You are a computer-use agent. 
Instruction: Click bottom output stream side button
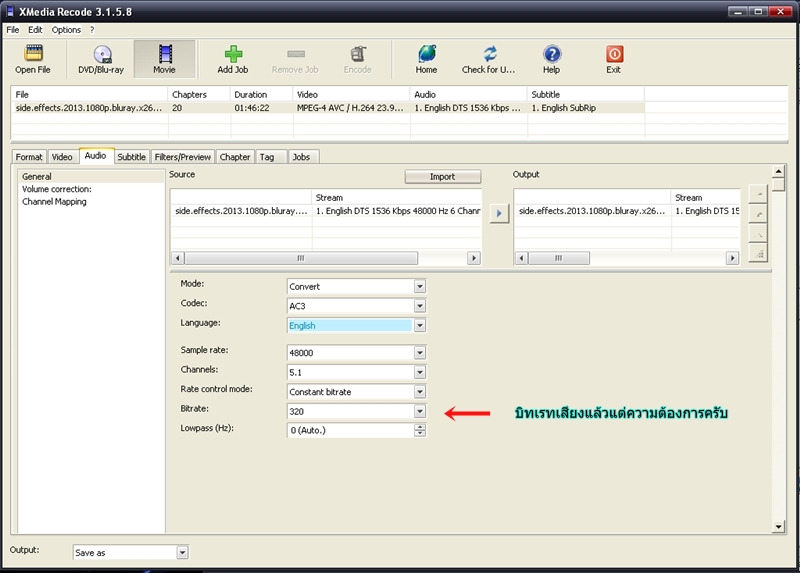click(758, 253)
